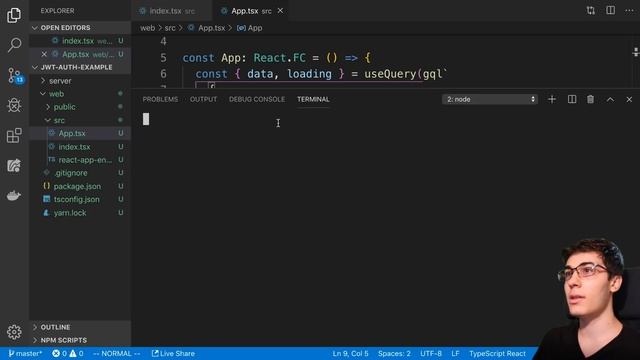
Task: Open index.tsx in the src folder
Action: pyautogui.click(x=80, y=147)
